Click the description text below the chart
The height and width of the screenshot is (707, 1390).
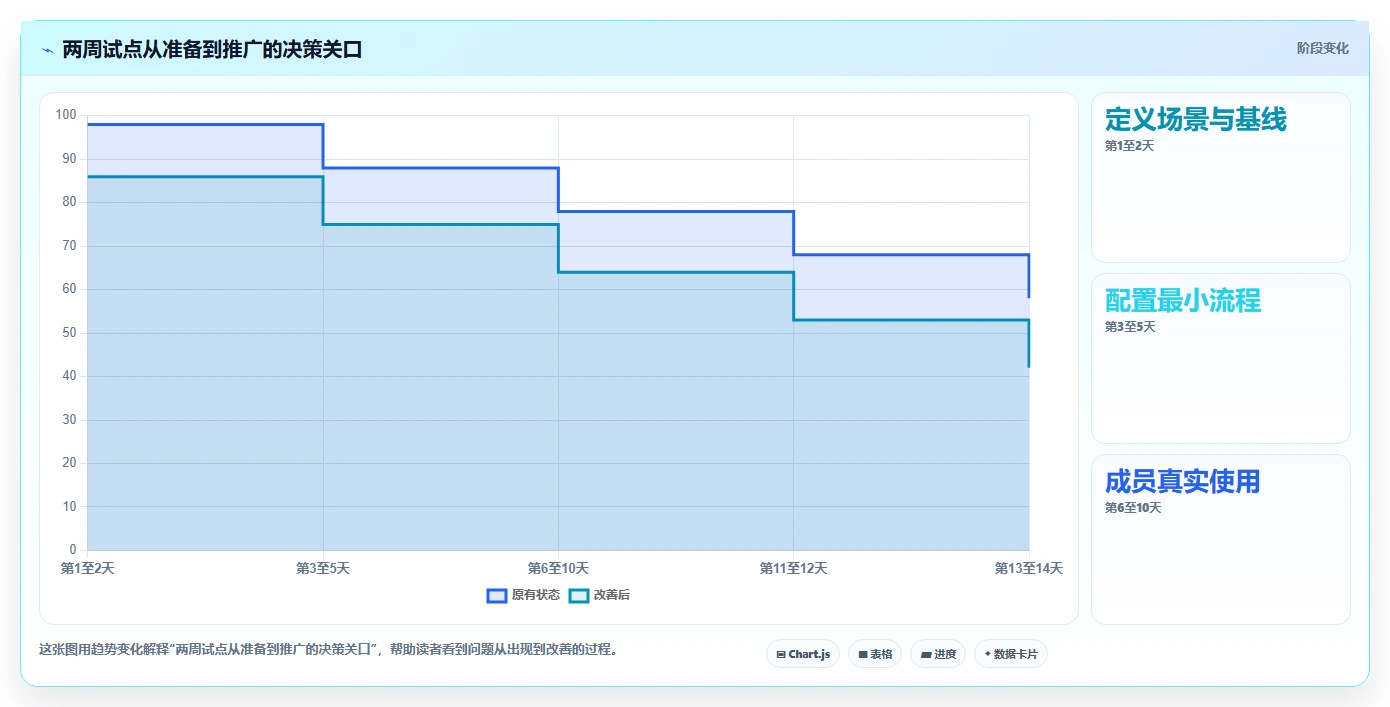[x=328, y=649]
